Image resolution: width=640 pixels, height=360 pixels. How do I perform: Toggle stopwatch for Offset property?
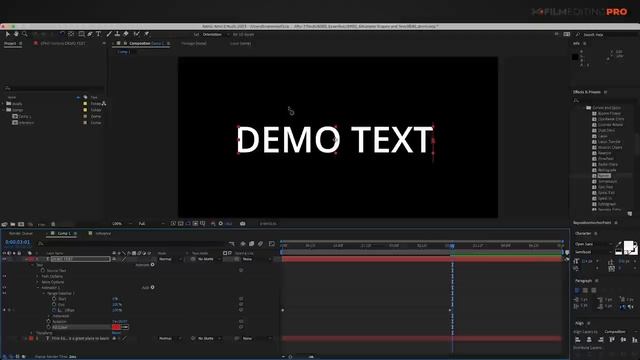54,310
